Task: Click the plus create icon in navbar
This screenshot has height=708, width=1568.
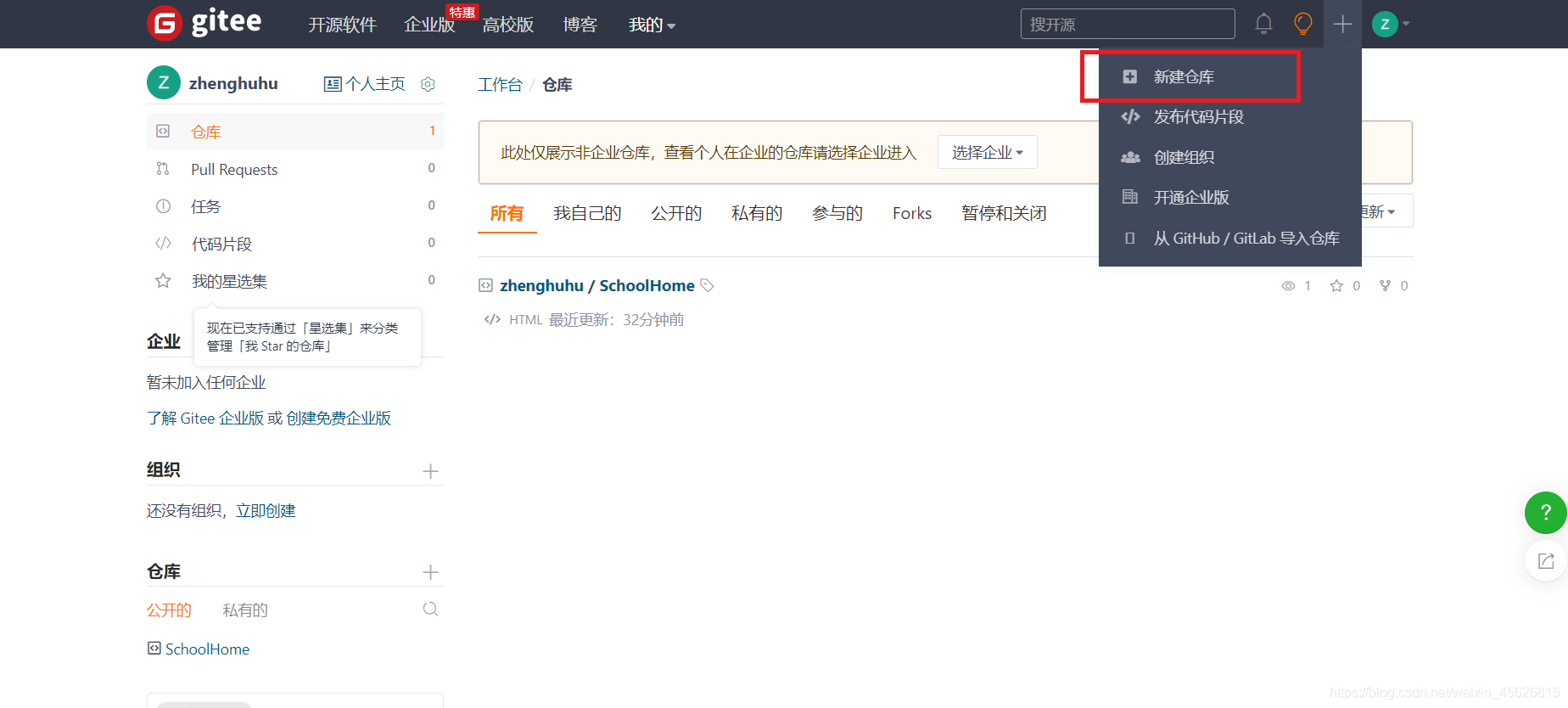Action: tap(1342, 24)
